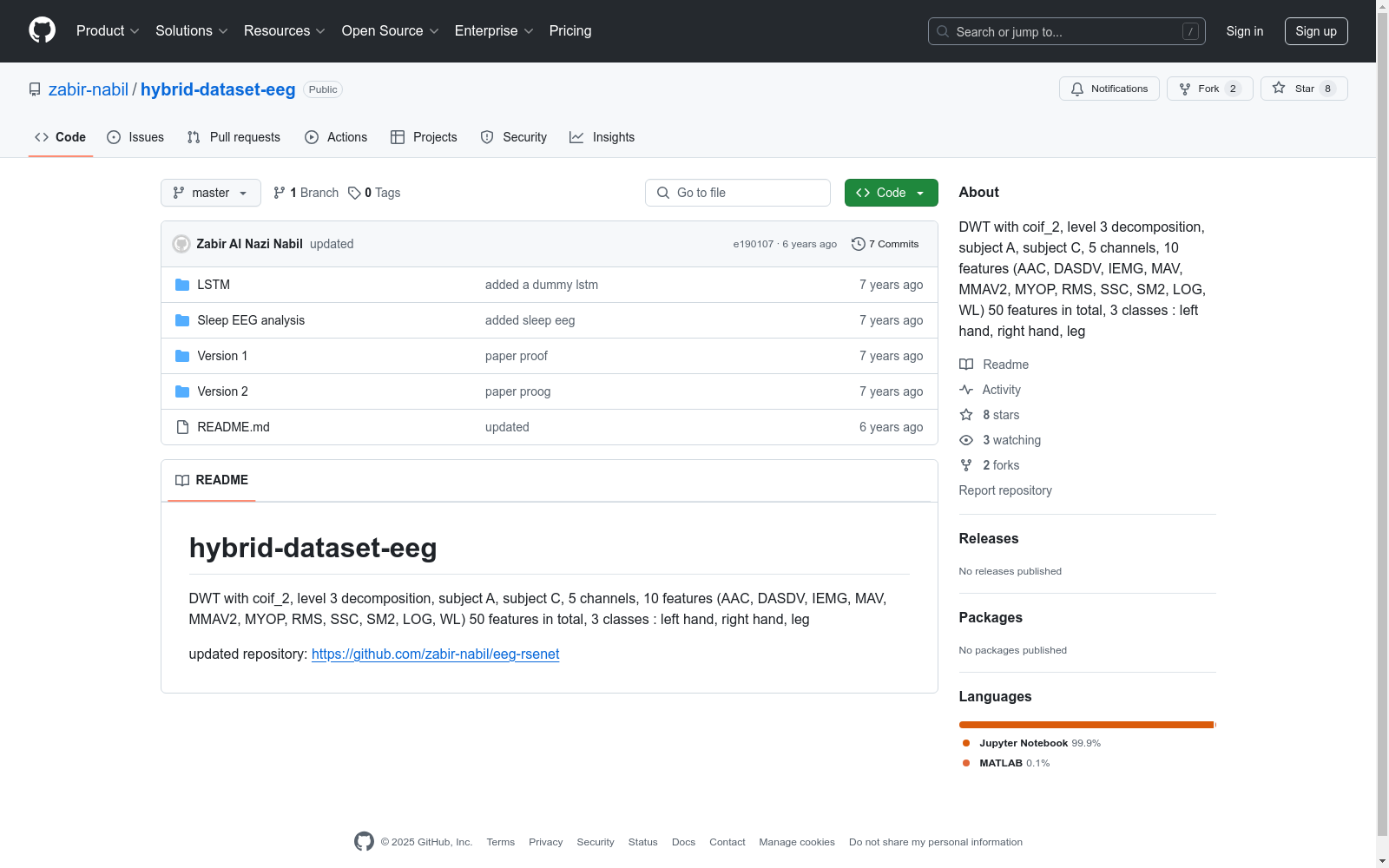
Task: Open the Readme link in About
Action: pyautogui.click(x=994, y=365)
